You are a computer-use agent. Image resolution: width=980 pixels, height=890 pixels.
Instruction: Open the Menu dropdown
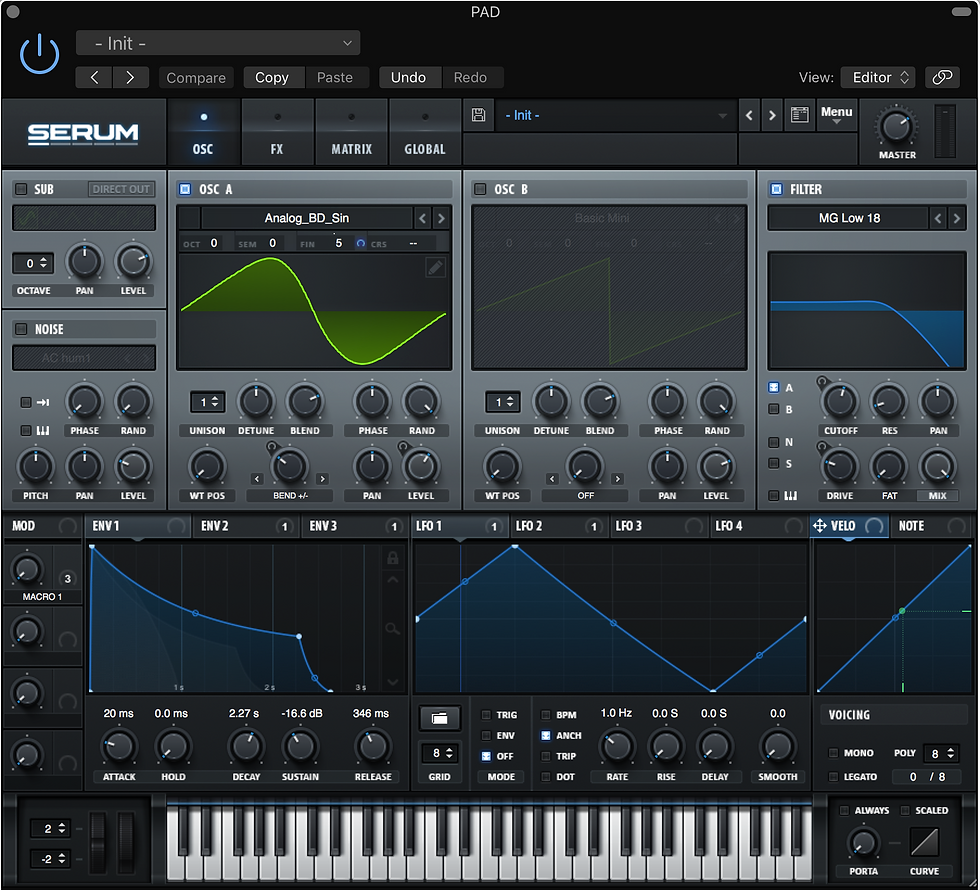pyautogui.click(x=836, y=114)
